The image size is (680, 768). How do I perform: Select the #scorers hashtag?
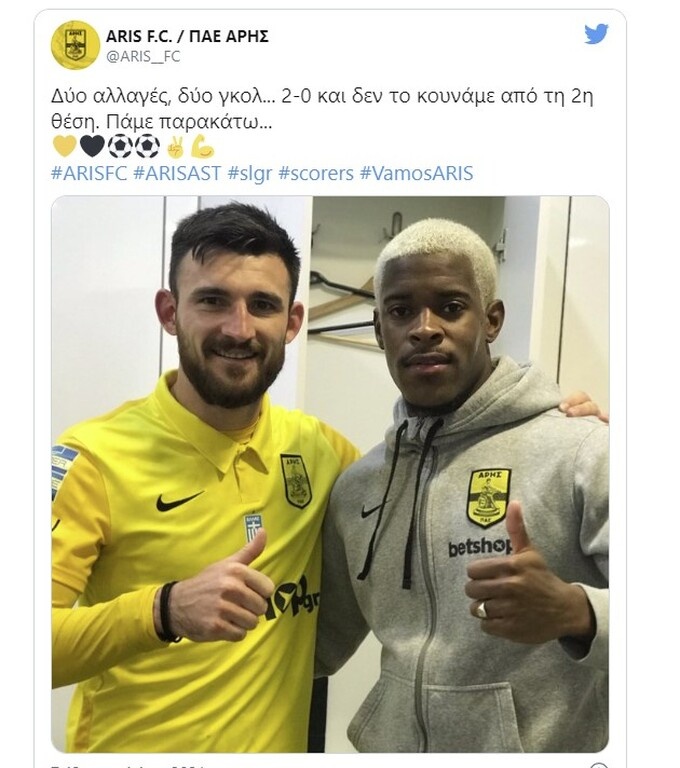(316, 173)
